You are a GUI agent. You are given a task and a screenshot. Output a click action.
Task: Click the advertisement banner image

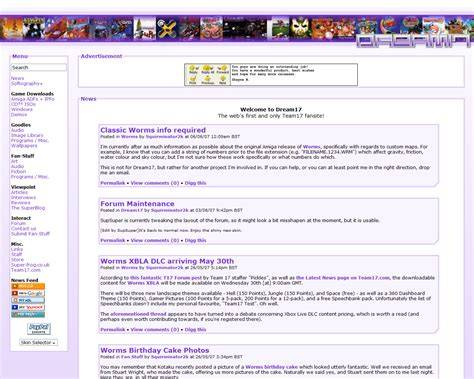point(271,75)
